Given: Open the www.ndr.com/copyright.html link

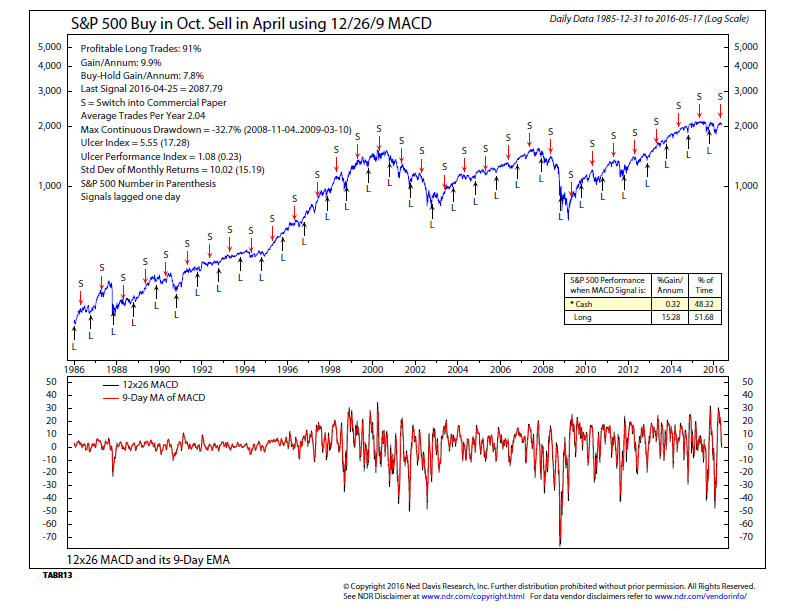Looking at the screenshot, I should point(472,596).
